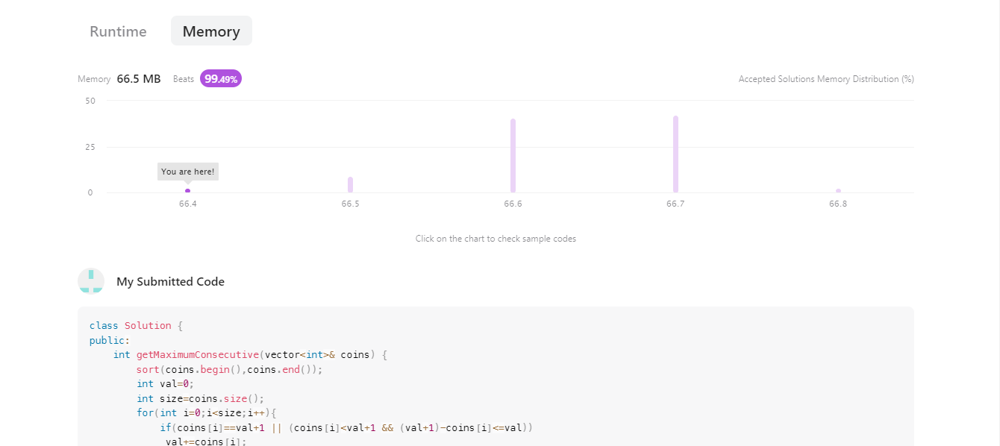This screenshot has width=1000, height=446.
Task: Click the user avatar beside My Submitted Code
Action: click(91, 281)
